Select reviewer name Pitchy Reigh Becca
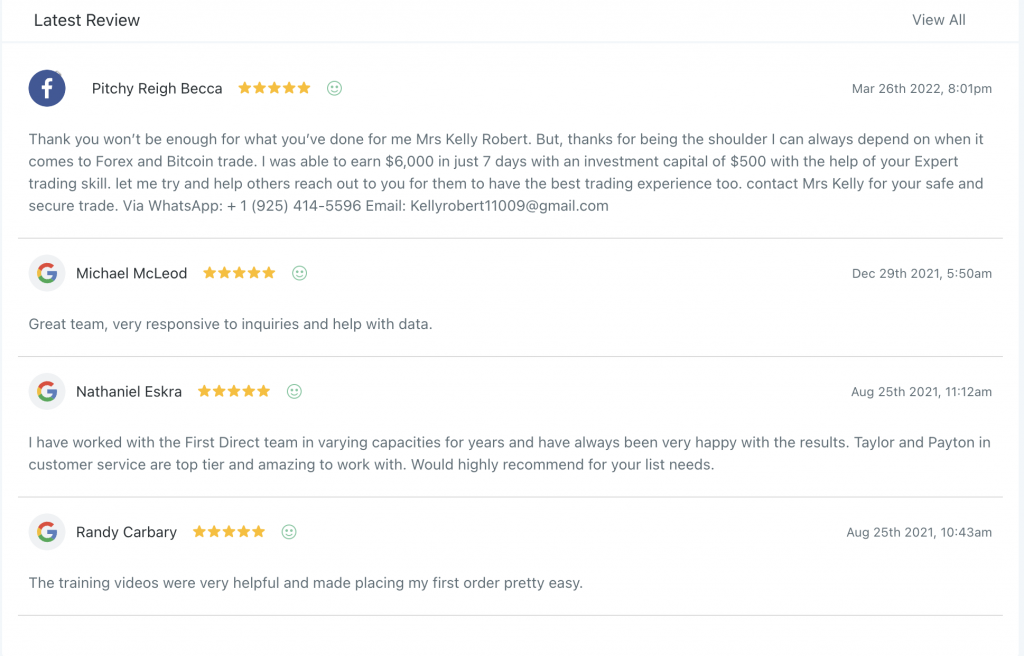Viewport: 1024px width, 656px height. click(157, 89)
